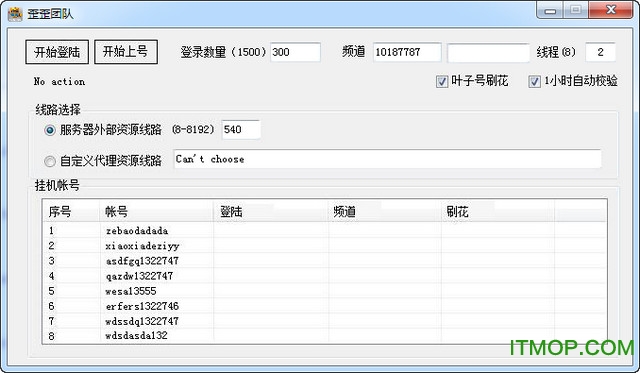Focus the 登录数量 field showing 300

tap(295, 52)
